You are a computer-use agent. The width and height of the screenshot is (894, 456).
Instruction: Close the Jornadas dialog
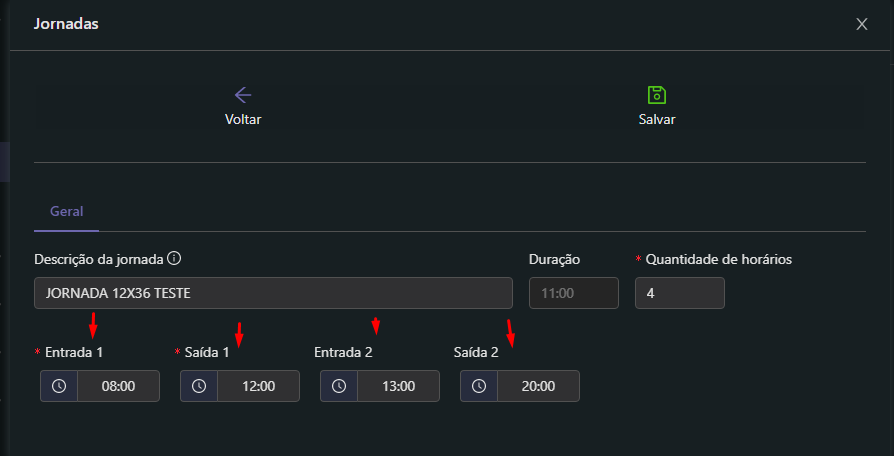pos(862,24)
